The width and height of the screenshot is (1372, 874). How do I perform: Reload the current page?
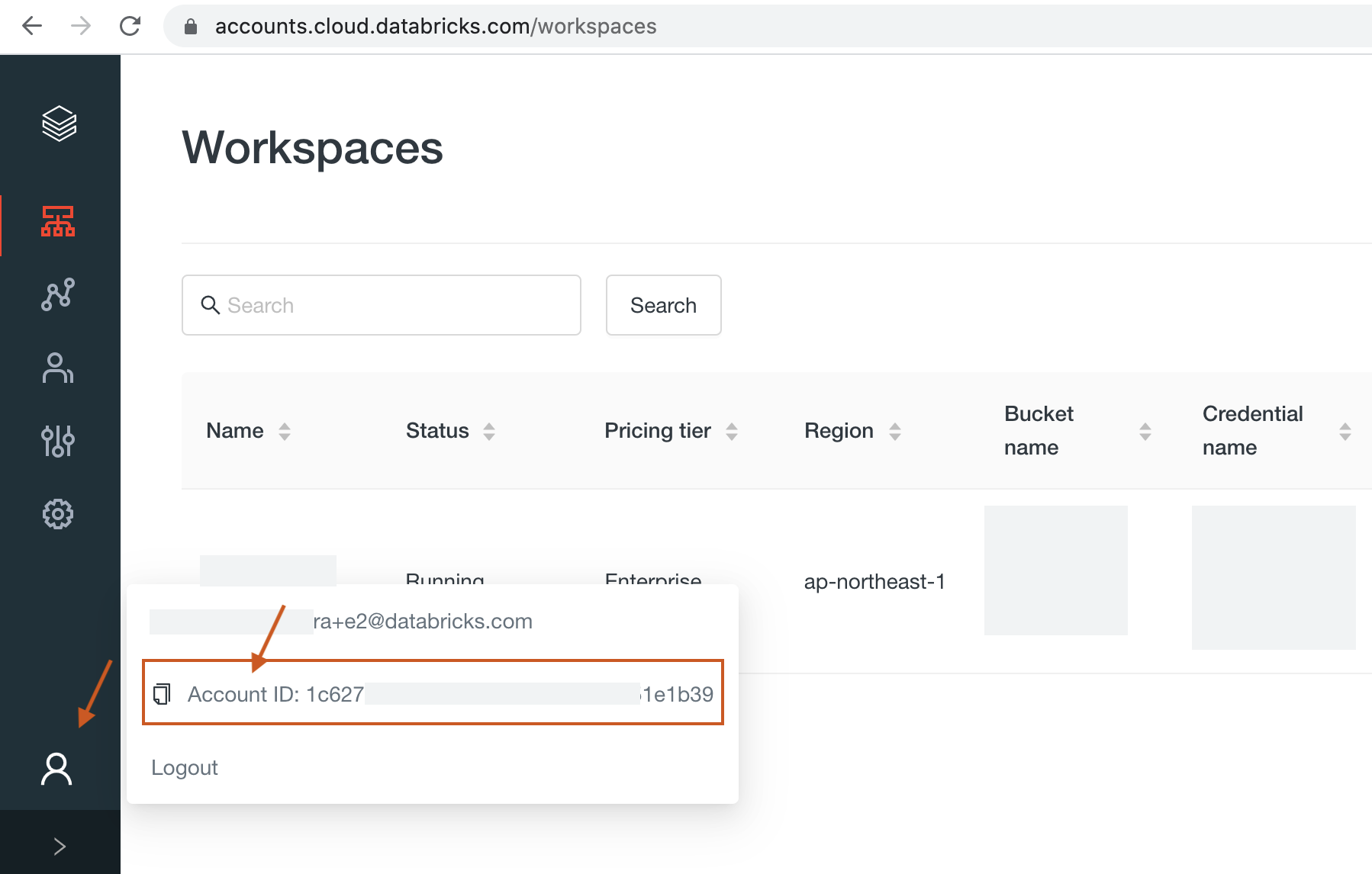click(130, 26)
